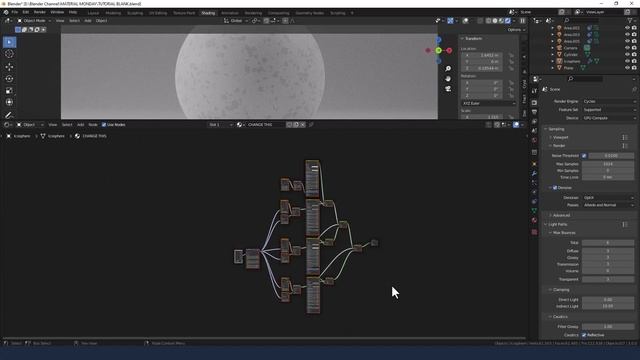
Task: Click the Blender logo menu icon
Action: point(6,12)
